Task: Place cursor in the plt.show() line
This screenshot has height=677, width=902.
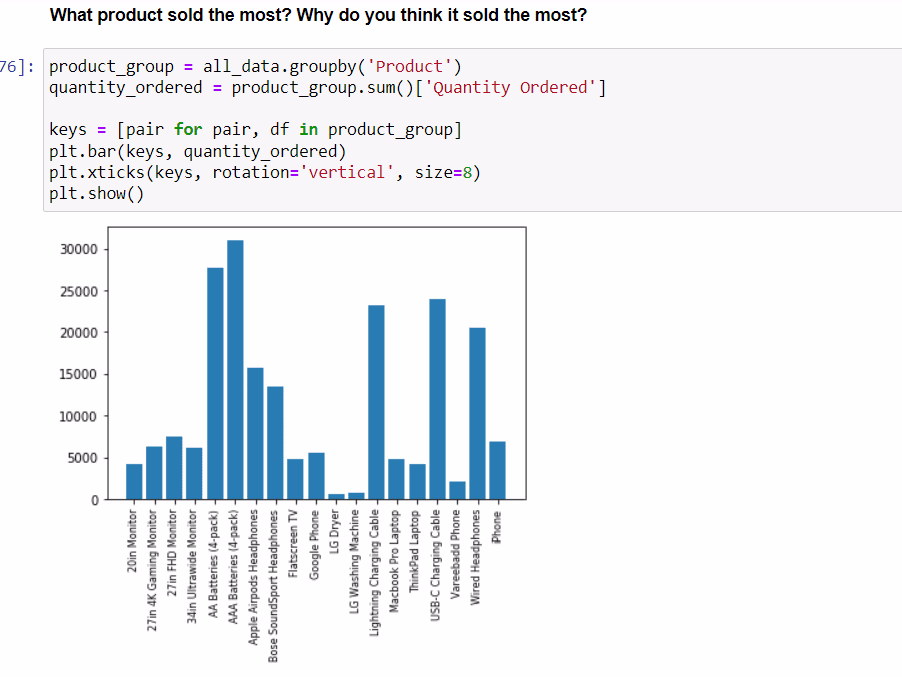Action: [96, 193]
